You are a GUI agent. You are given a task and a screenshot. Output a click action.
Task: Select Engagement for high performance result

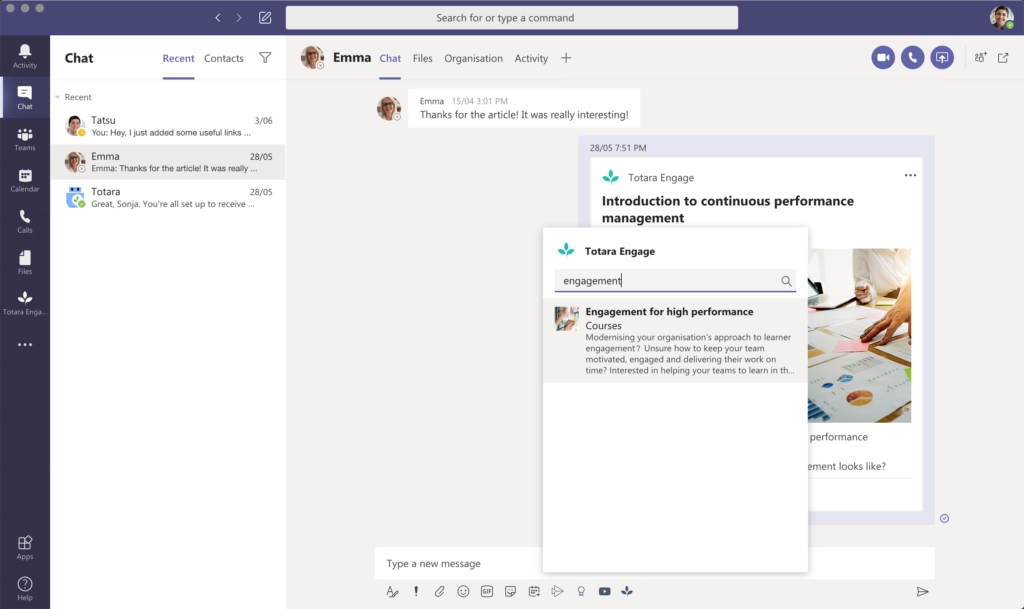[675, 340]
